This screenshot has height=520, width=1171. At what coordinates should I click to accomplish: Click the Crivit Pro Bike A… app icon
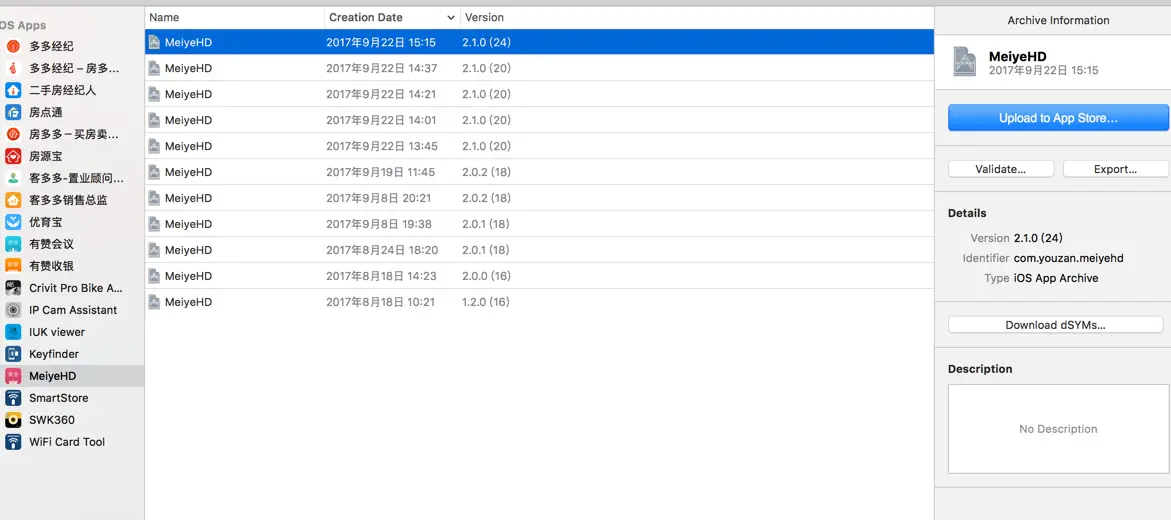tap(13, 288)
